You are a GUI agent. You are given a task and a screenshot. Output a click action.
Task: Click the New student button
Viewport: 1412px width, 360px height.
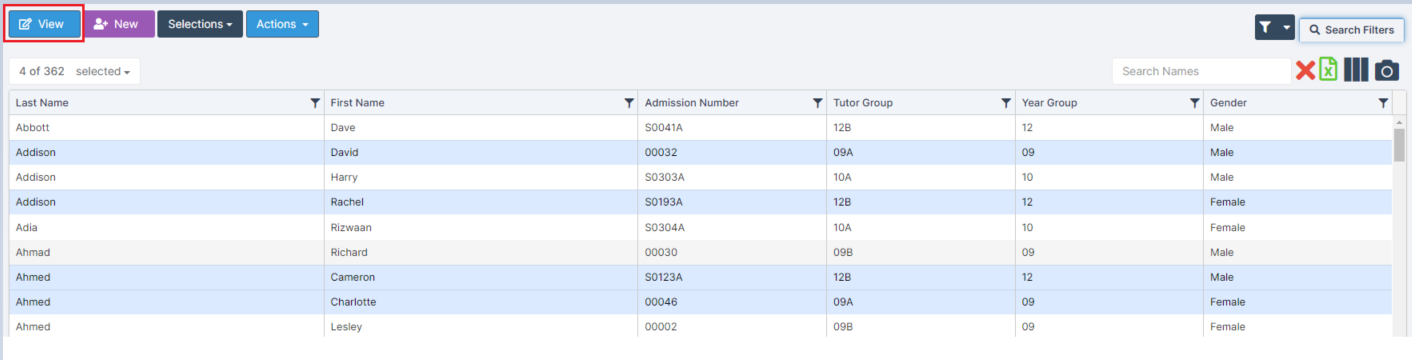click(118, 24)
